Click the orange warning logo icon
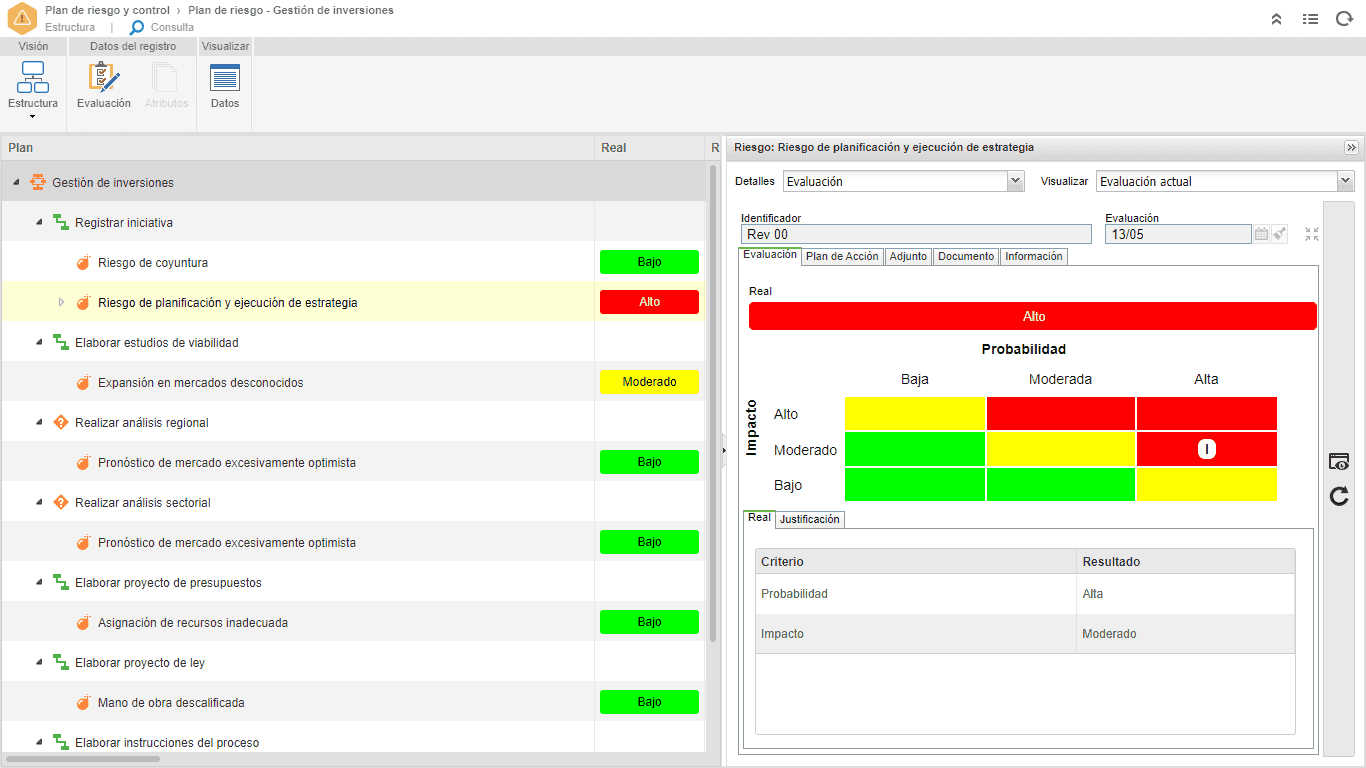The height and width of the screenshot is (768, 1366). tap(22, 18)
